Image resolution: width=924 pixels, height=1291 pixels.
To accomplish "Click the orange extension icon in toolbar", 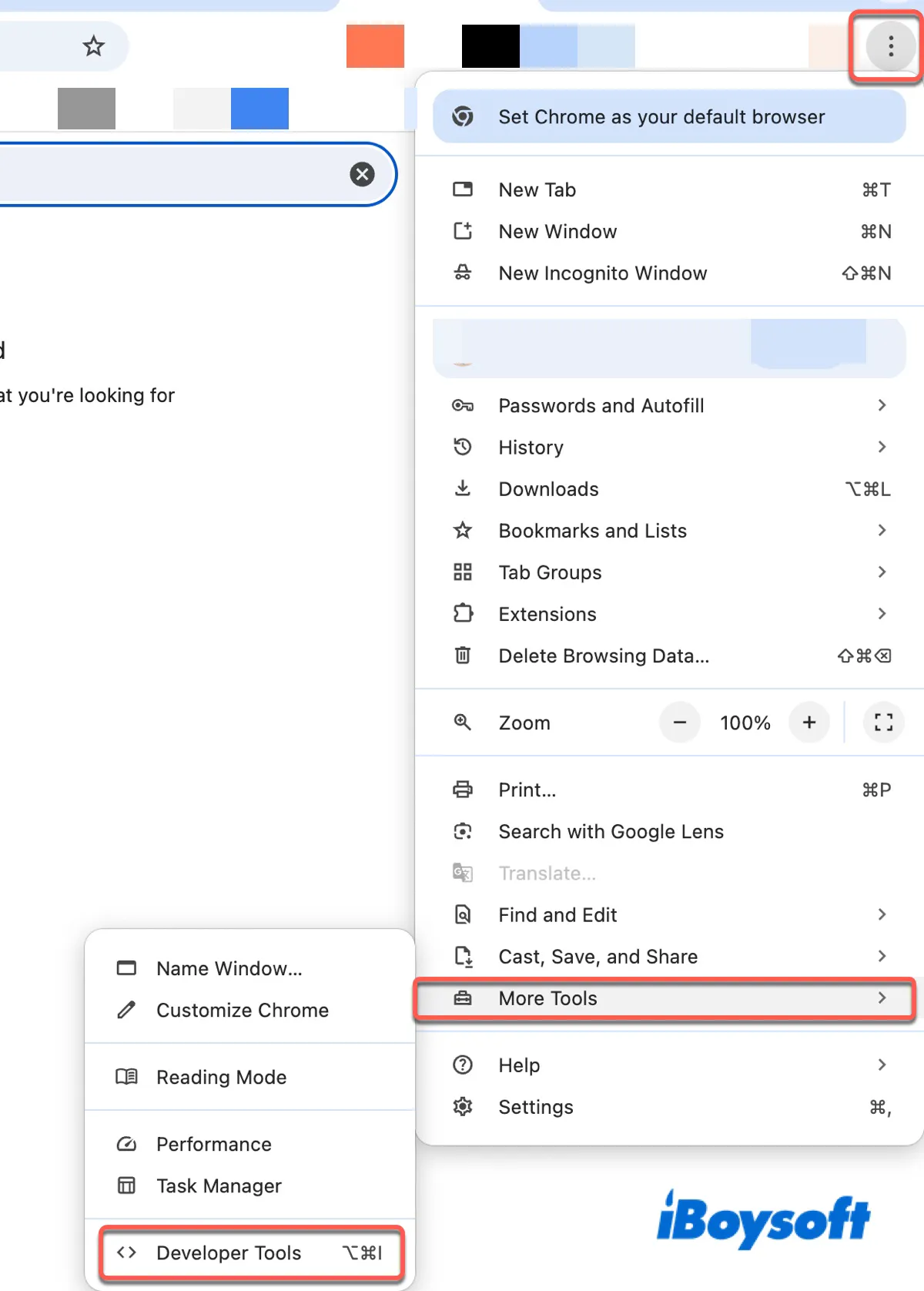I will click(x=375, y=46).
